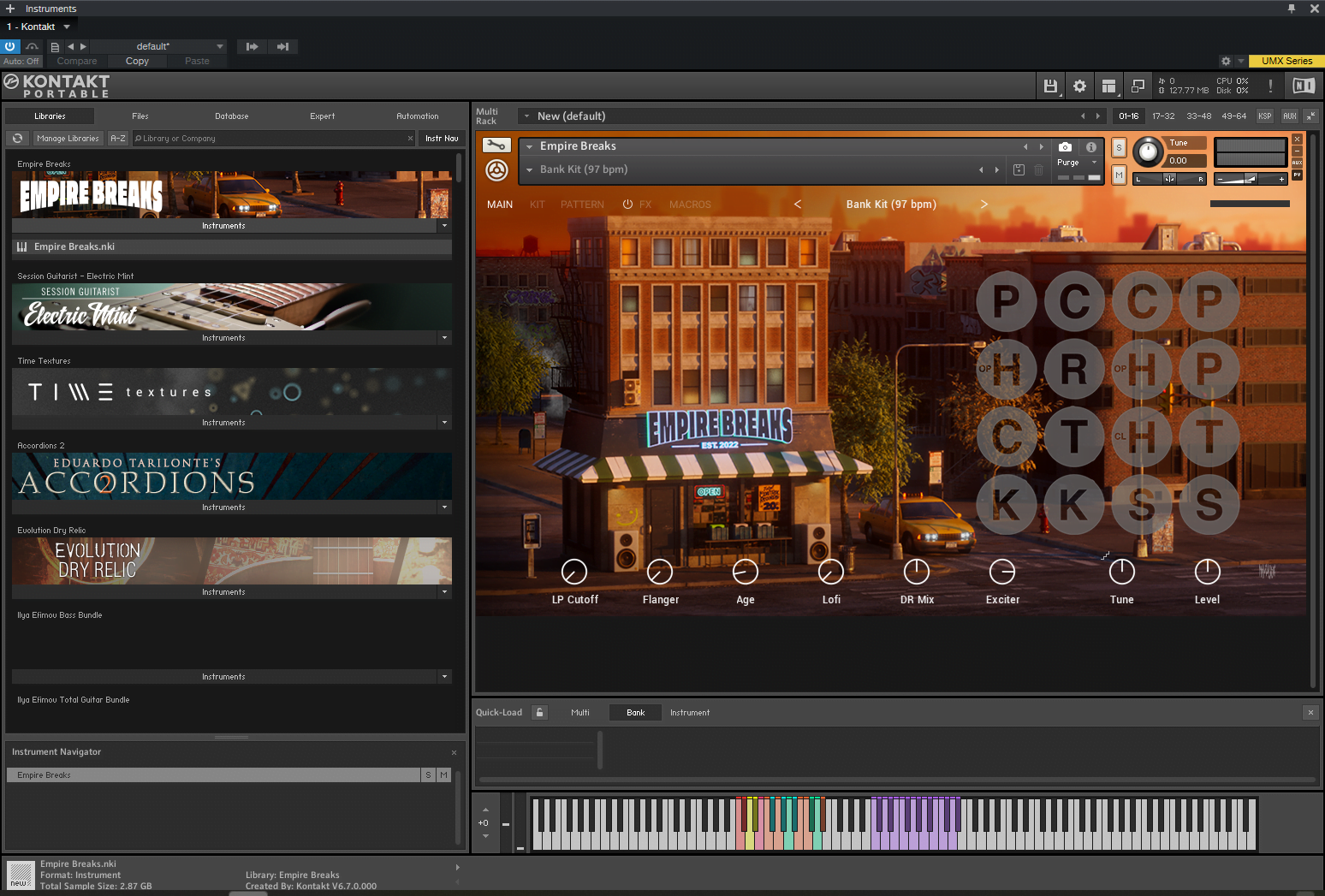The image size is (1325, 896).
Task: Click the Copy button in host header
Action: point(137,62)
